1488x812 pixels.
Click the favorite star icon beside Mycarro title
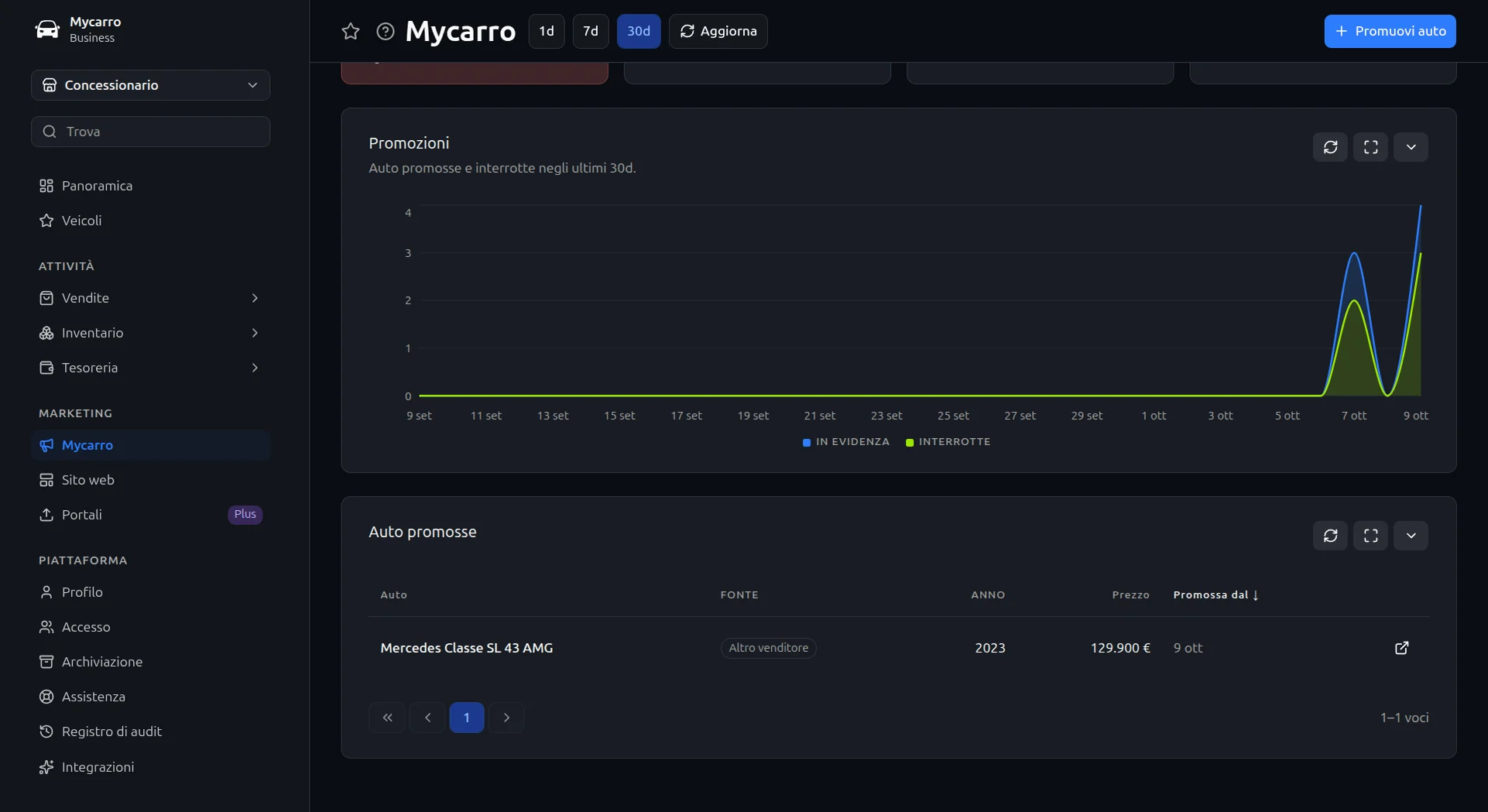point(351,31)
